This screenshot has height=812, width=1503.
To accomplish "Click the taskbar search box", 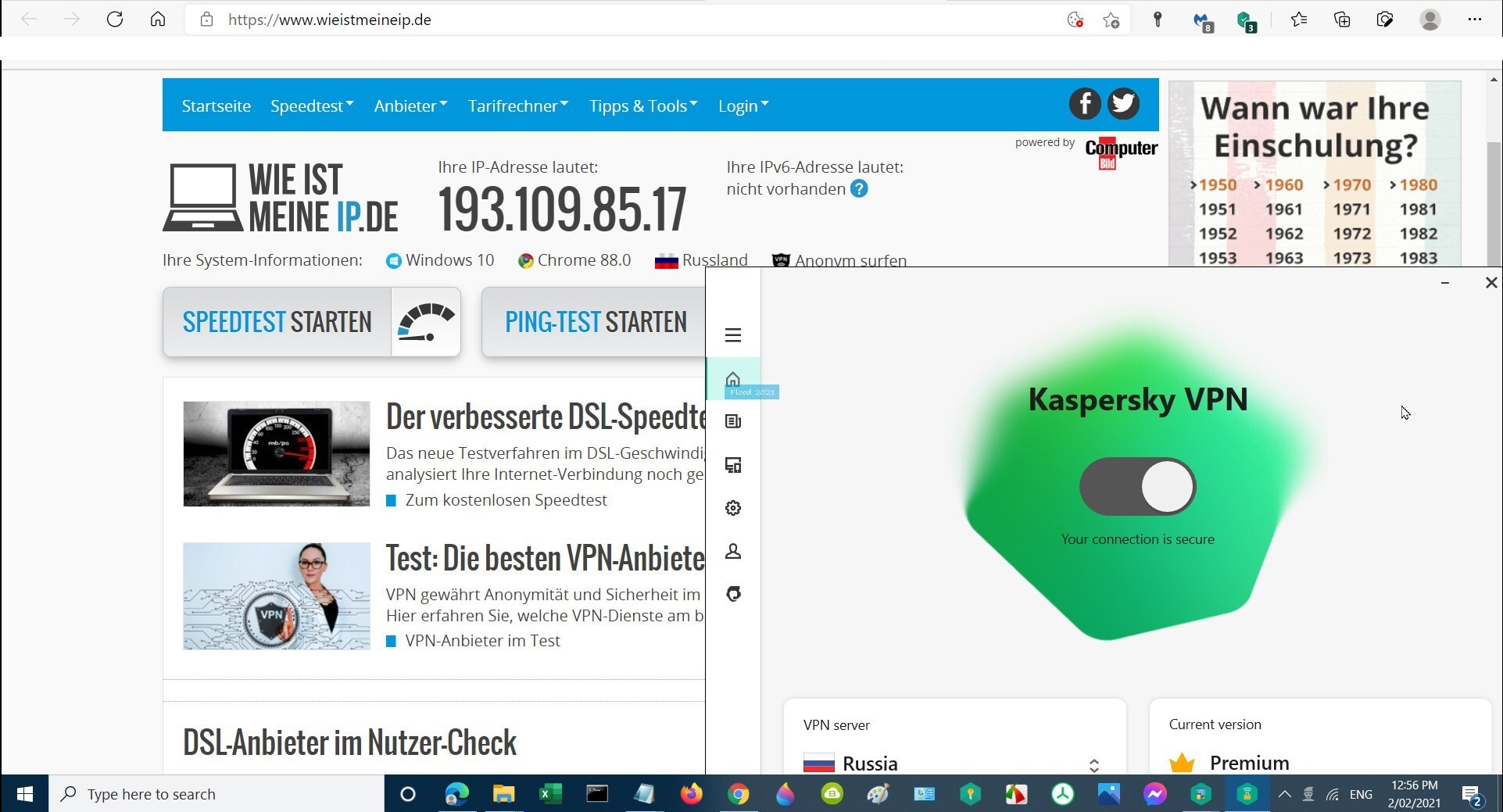I will pos(217,794).
